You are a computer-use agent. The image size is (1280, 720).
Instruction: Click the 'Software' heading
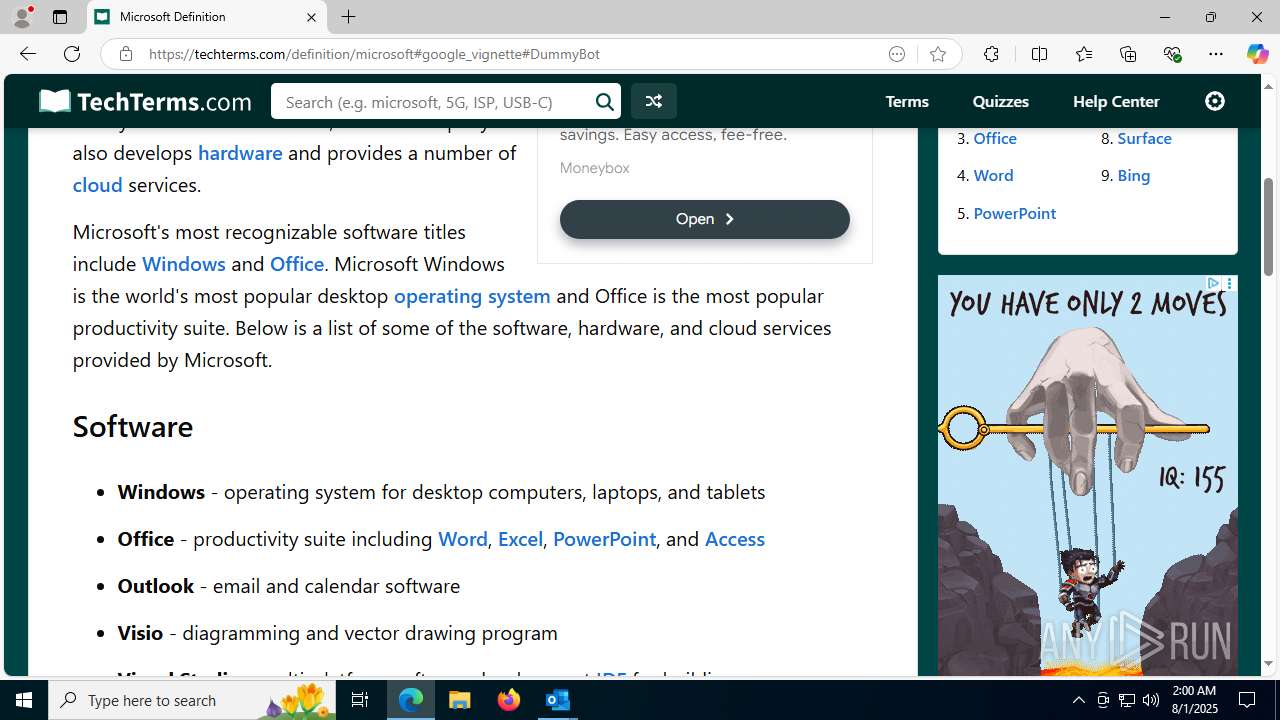132,426
